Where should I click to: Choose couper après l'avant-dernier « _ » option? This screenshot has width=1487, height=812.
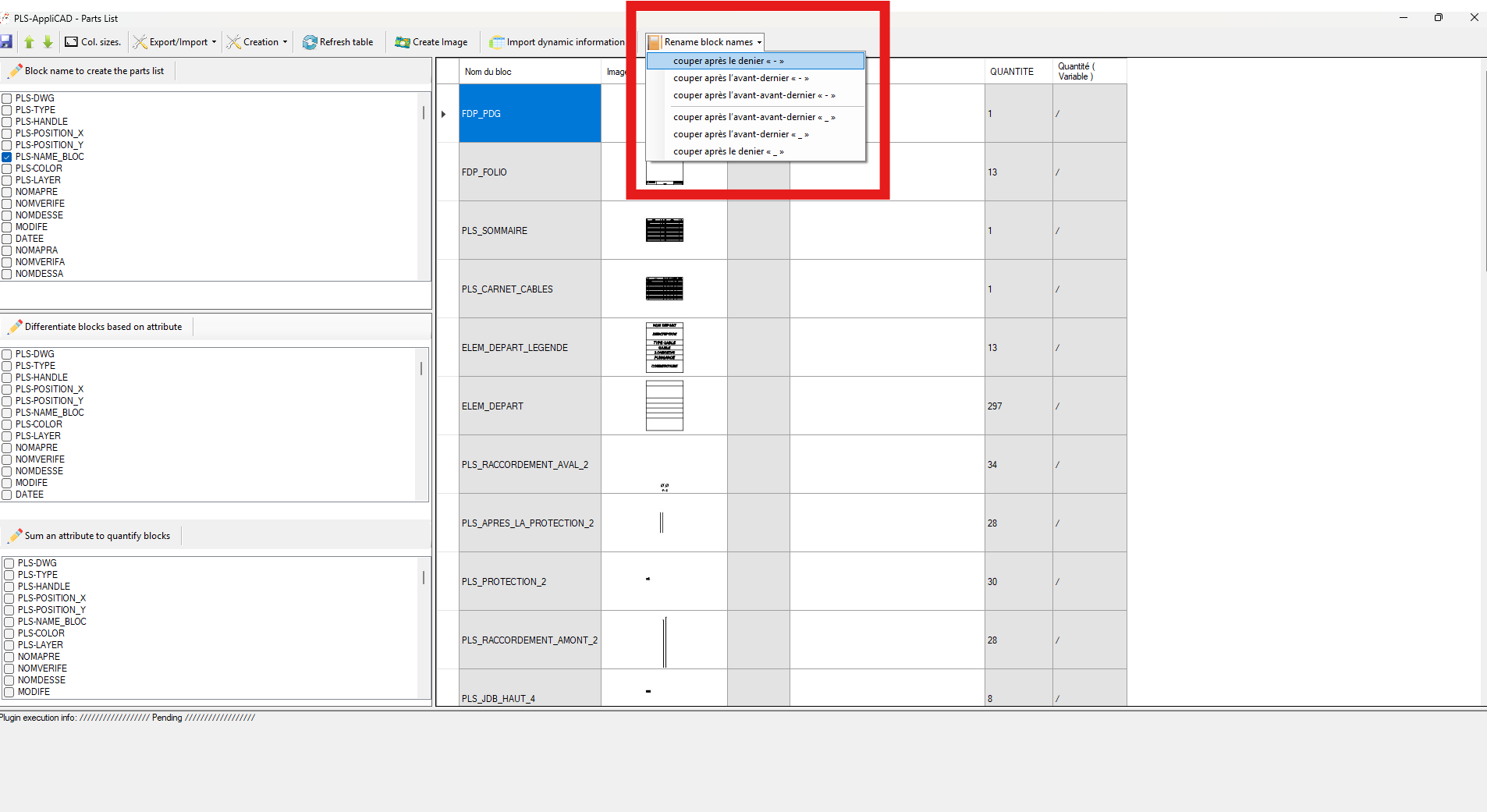[x=740, y=134]
